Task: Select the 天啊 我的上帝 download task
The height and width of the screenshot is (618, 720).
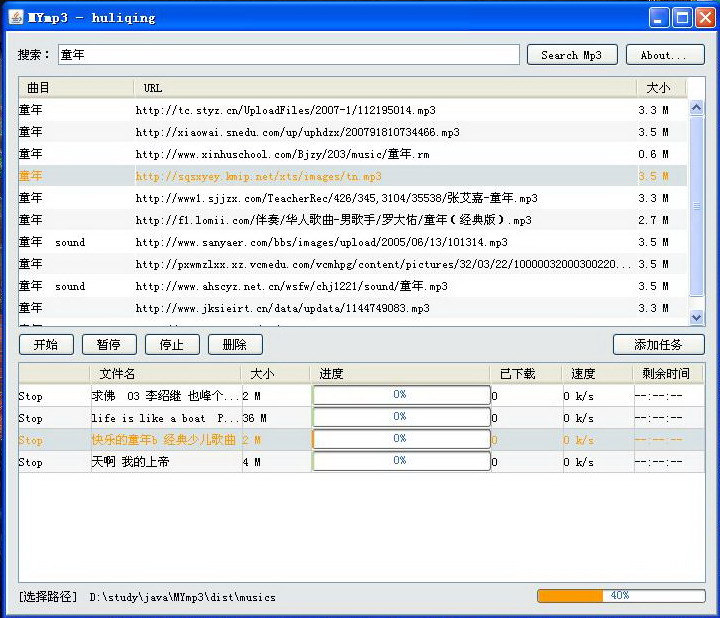Action: (361, 462)
